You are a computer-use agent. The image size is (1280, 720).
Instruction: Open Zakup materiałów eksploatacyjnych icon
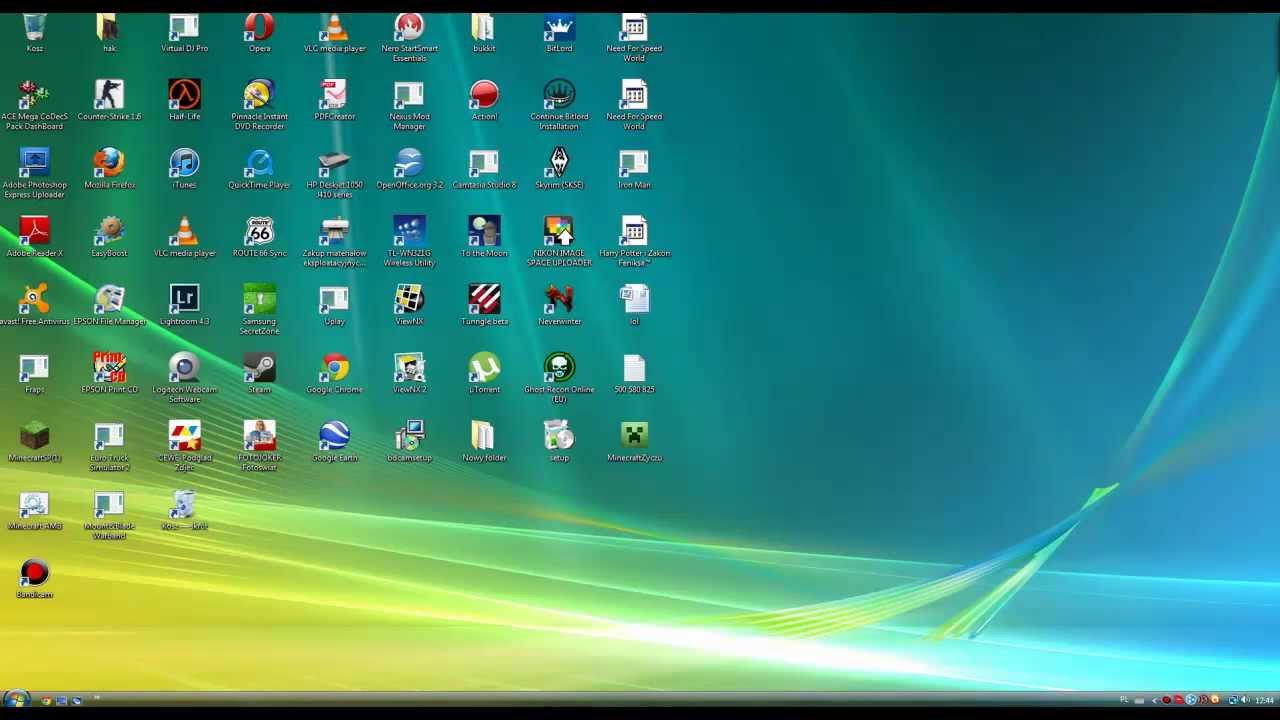(x=334, y=242)
